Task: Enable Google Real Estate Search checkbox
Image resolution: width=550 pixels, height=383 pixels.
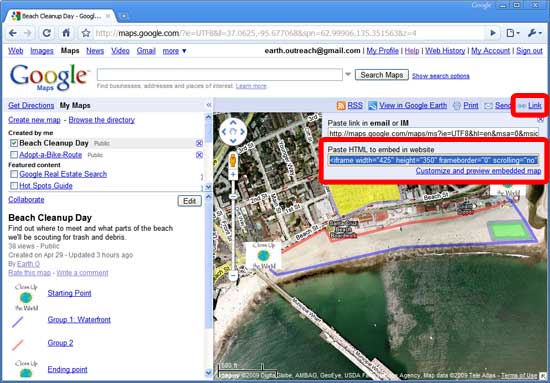Action: coord(14,174)
